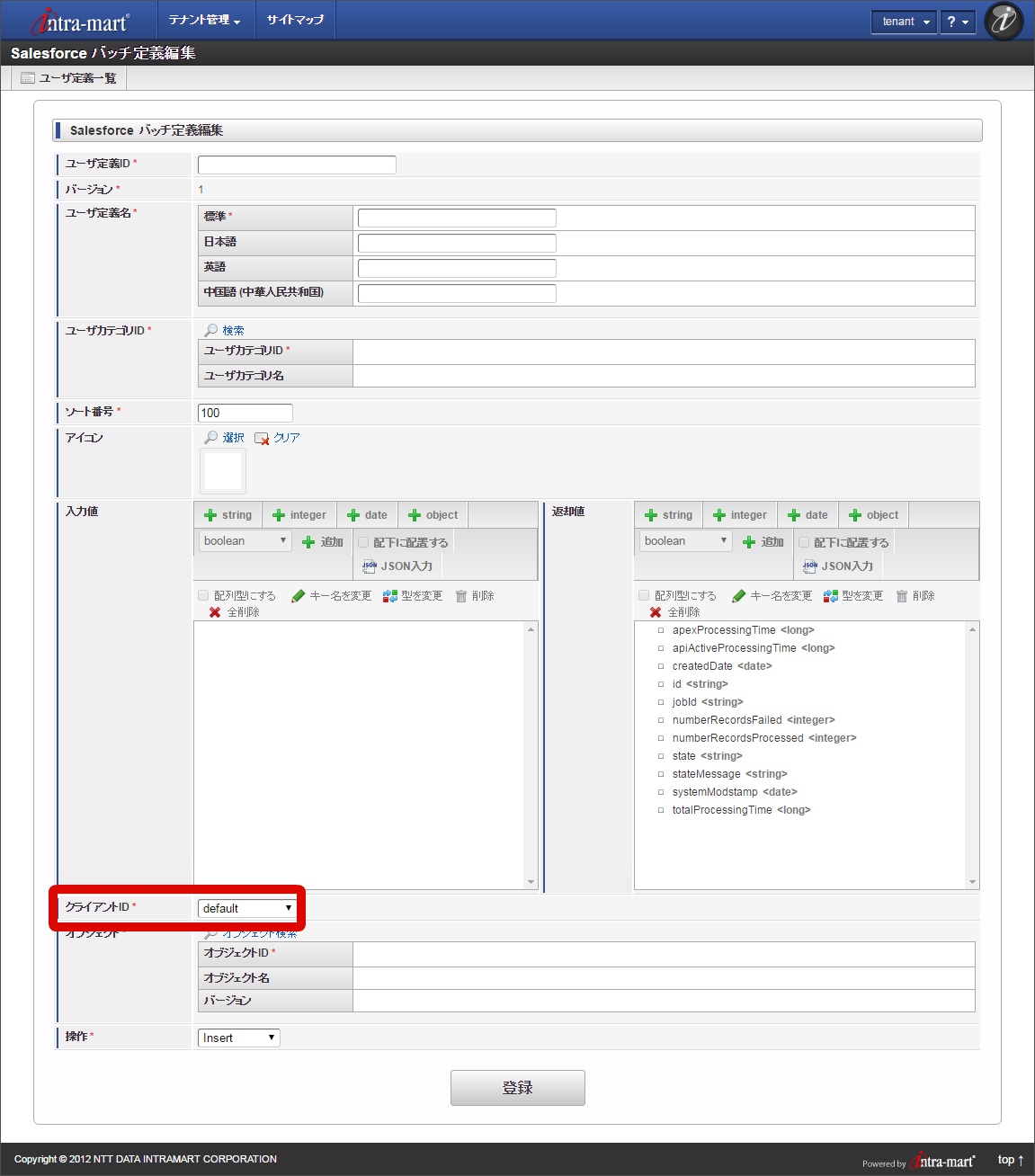The width and height of the screenshot is (1035, 1176).
Task: Open the help ? dropdown
Action: (x=959, y=22)
